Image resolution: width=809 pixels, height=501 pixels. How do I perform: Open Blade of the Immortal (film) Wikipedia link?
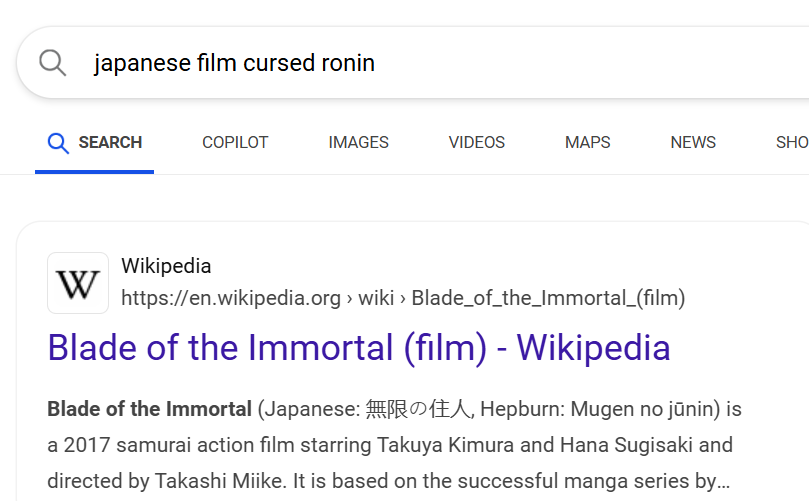[x=359, y=348]
